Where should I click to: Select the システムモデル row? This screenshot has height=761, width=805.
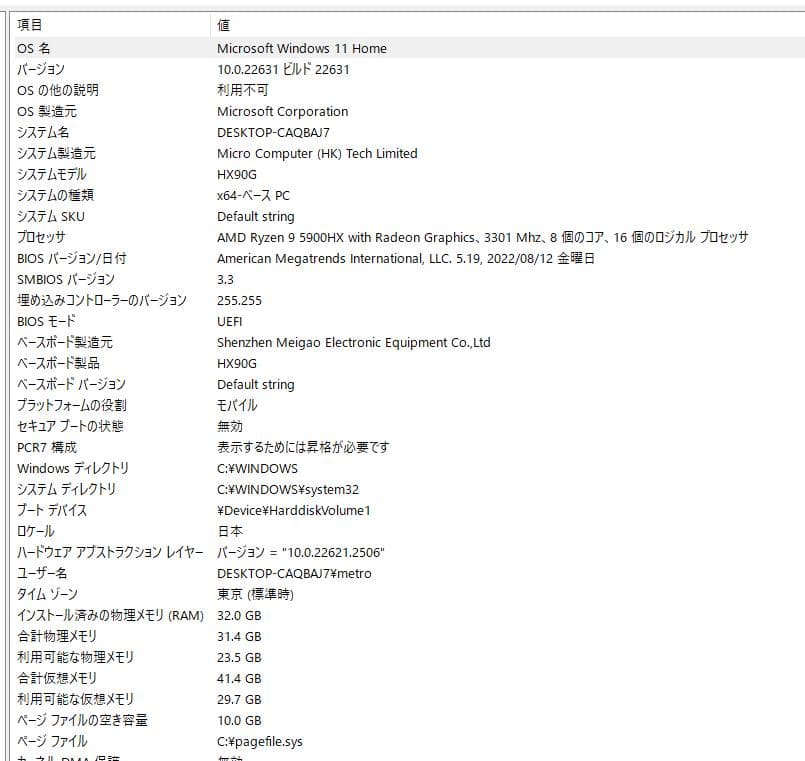point(50,174)
